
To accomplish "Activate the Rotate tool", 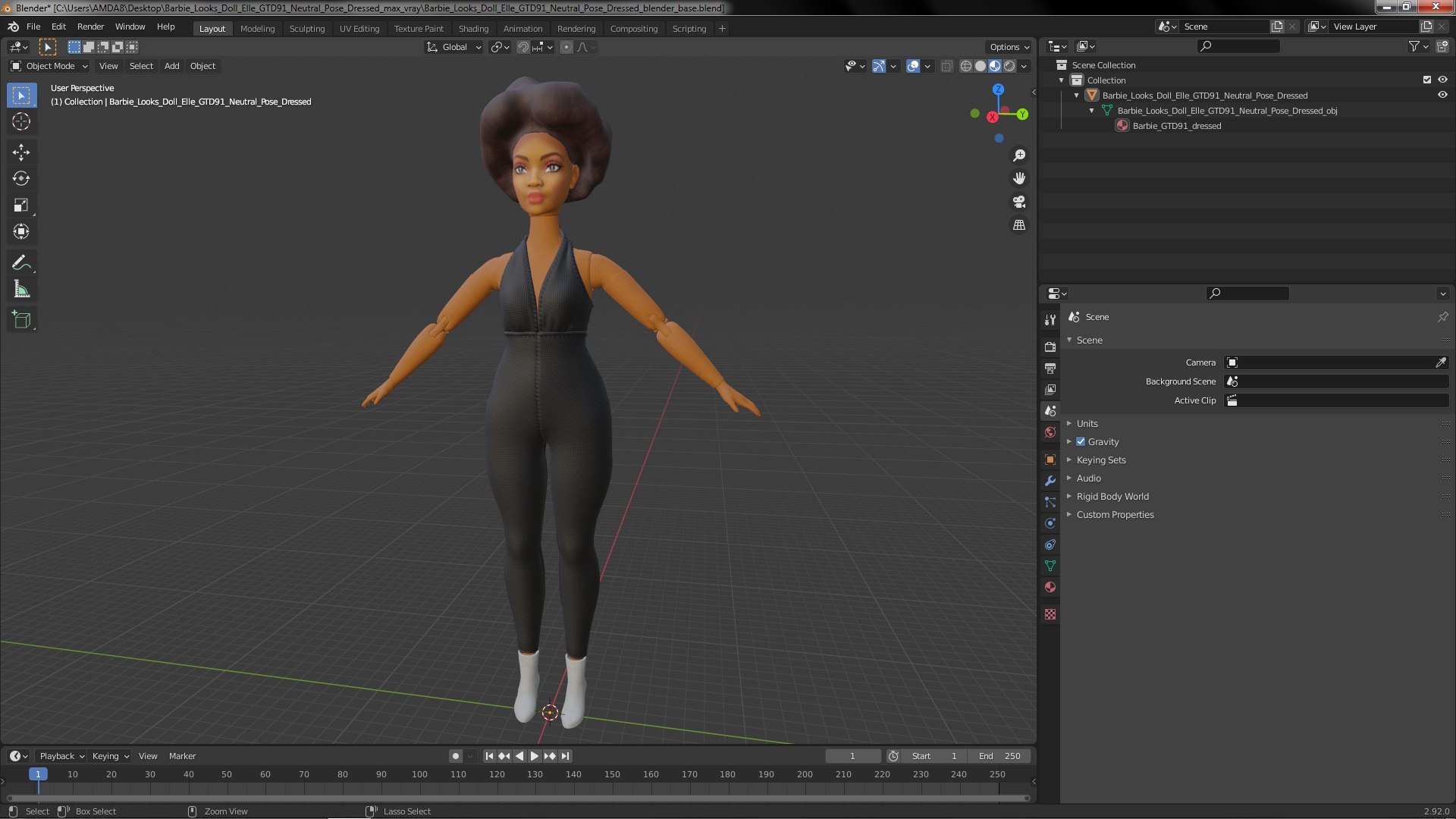I will [21, 179].
